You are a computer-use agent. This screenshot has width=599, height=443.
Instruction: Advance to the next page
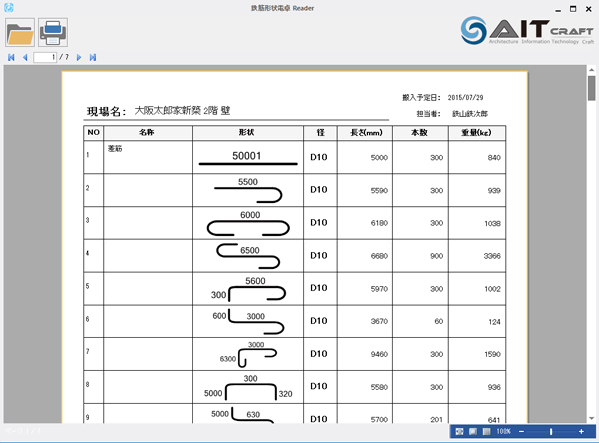79,57
